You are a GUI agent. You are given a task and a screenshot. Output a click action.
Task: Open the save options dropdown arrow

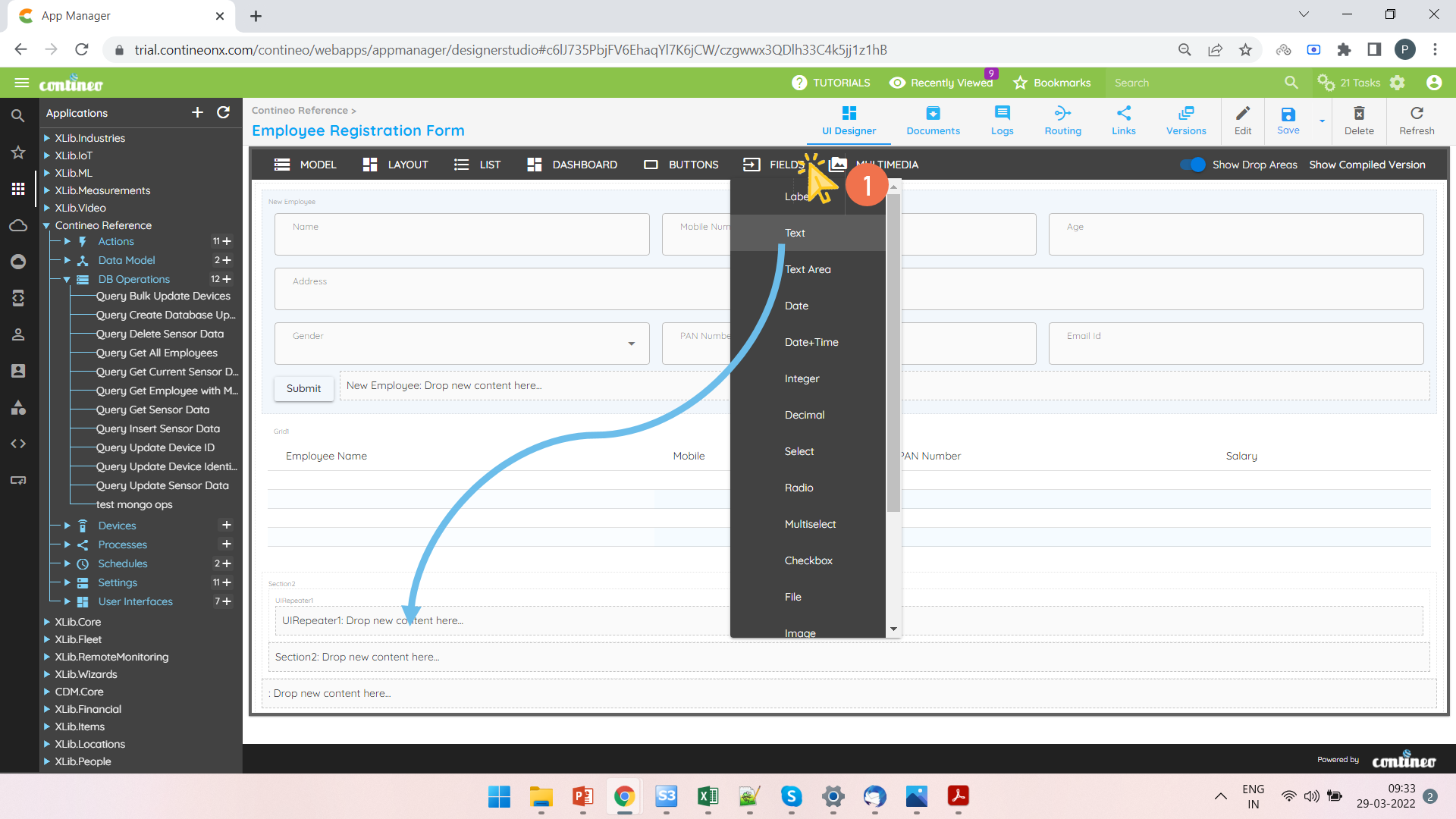coord(1322,121)
